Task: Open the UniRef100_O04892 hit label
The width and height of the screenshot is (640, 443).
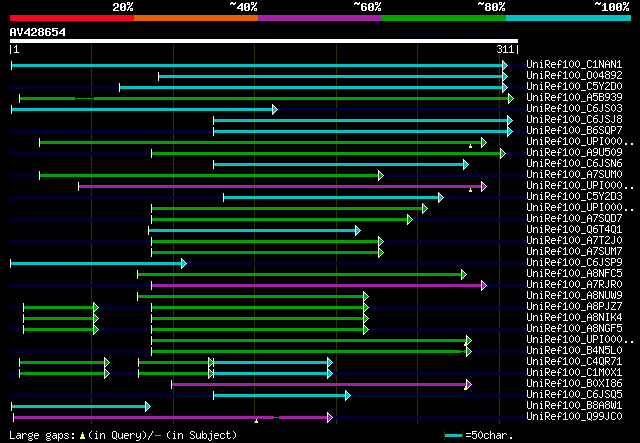Action: pyautogui.click(x=574, y=76)
